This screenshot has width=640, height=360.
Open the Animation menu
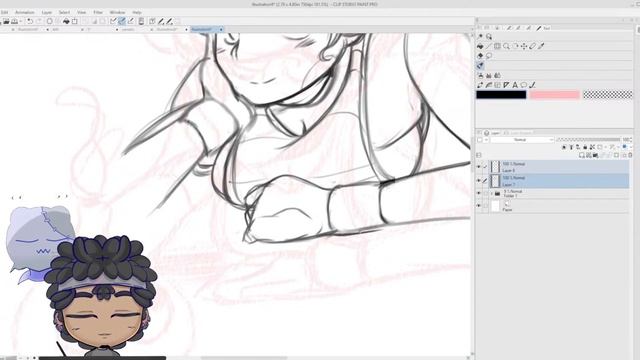[x=24, y=13]
